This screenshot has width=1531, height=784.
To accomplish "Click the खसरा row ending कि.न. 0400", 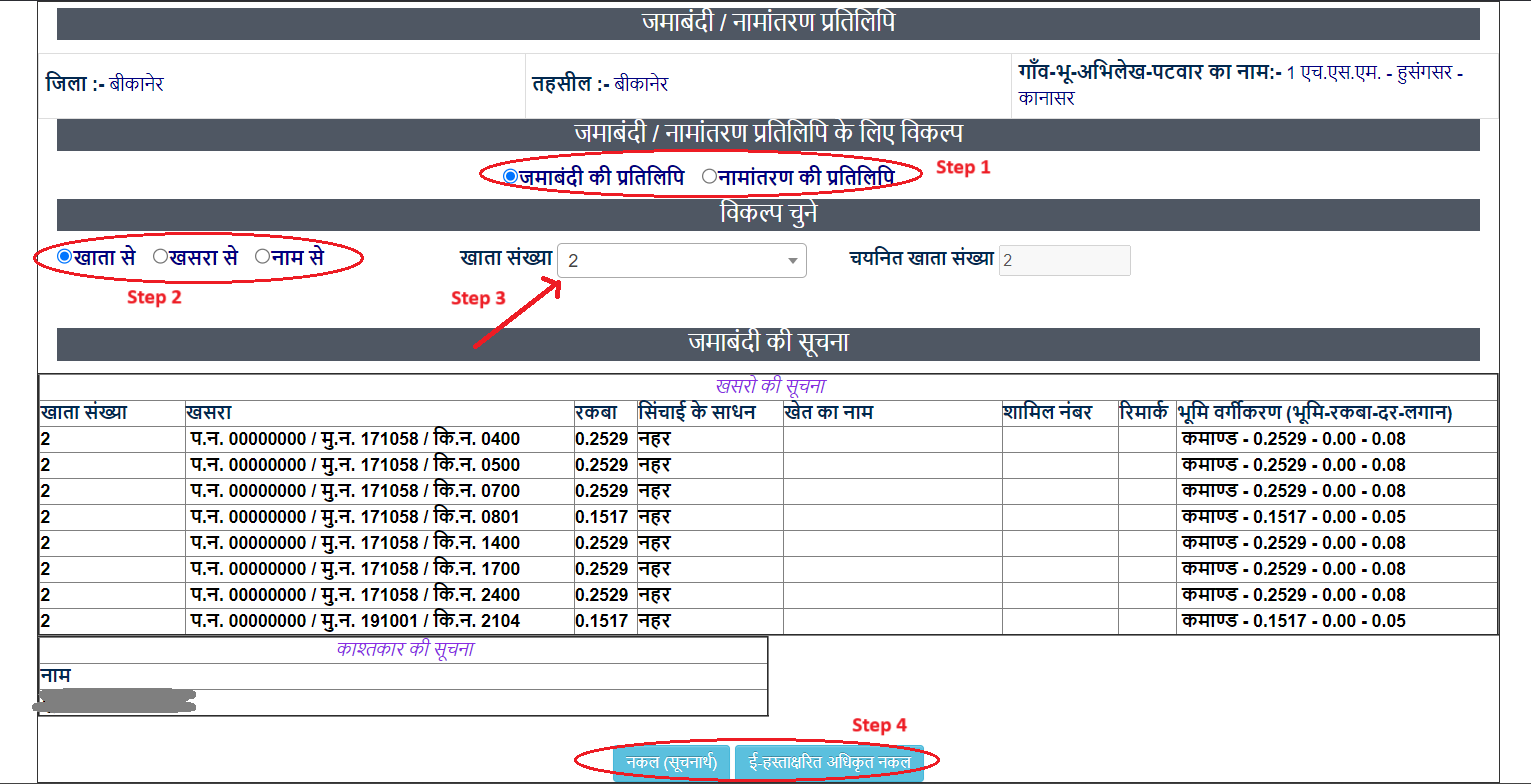I will [x=355, y=439].
